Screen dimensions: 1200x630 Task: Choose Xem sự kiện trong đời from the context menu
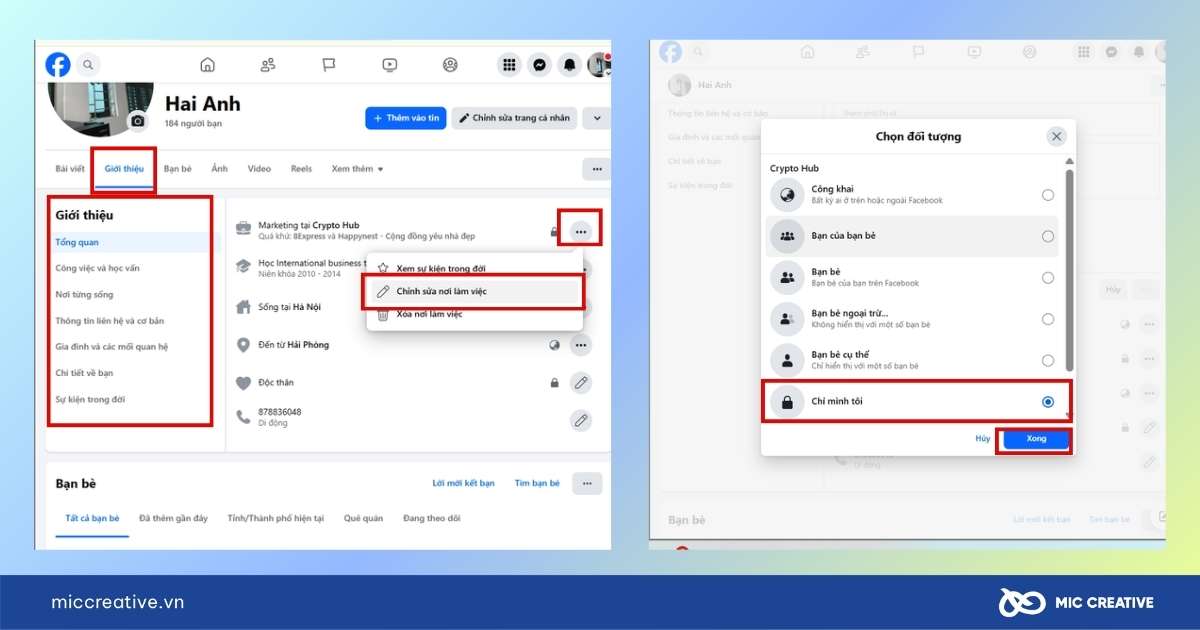475,268
